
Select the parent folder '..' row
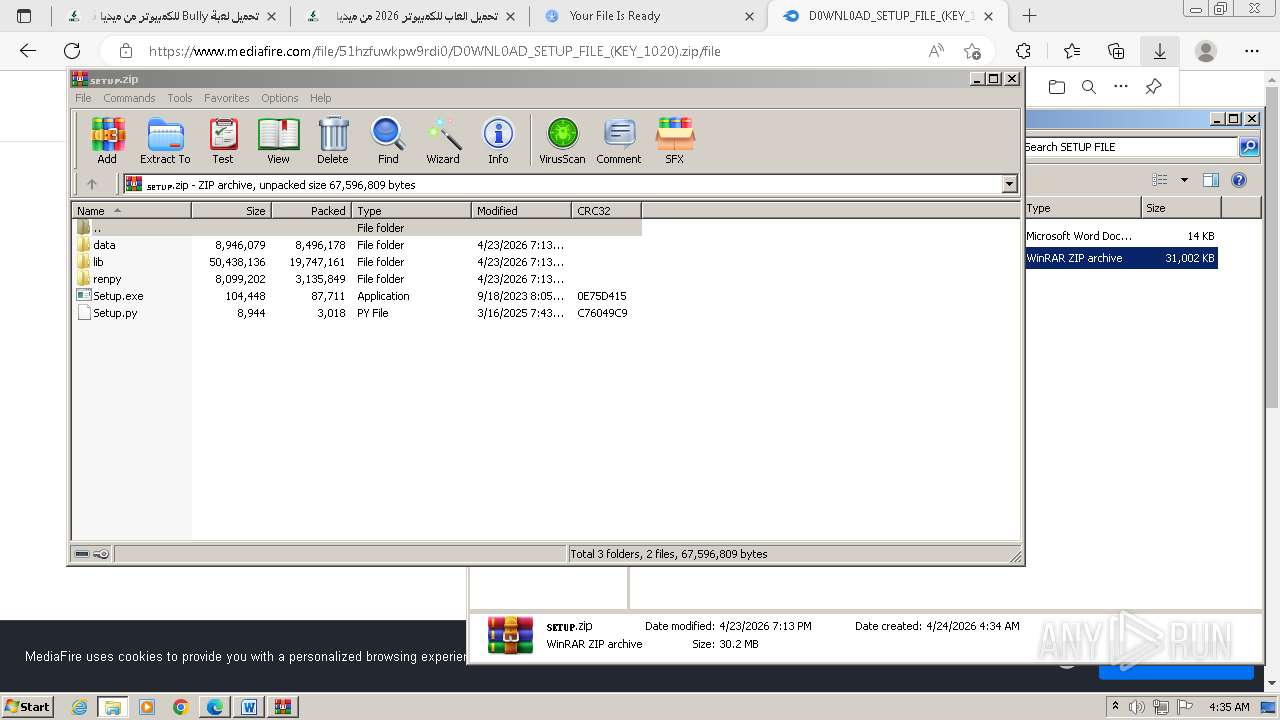click(356, 228)
